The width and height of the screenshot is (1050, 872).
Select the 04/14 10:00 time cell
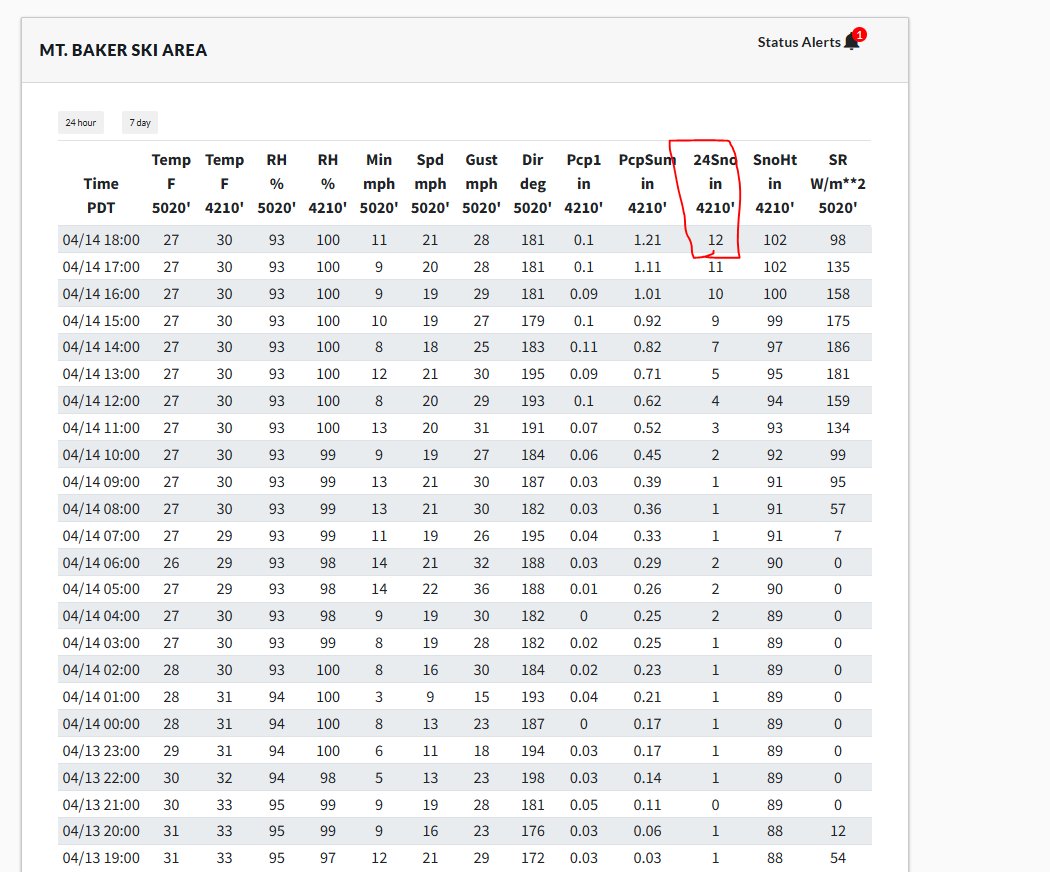101,455
